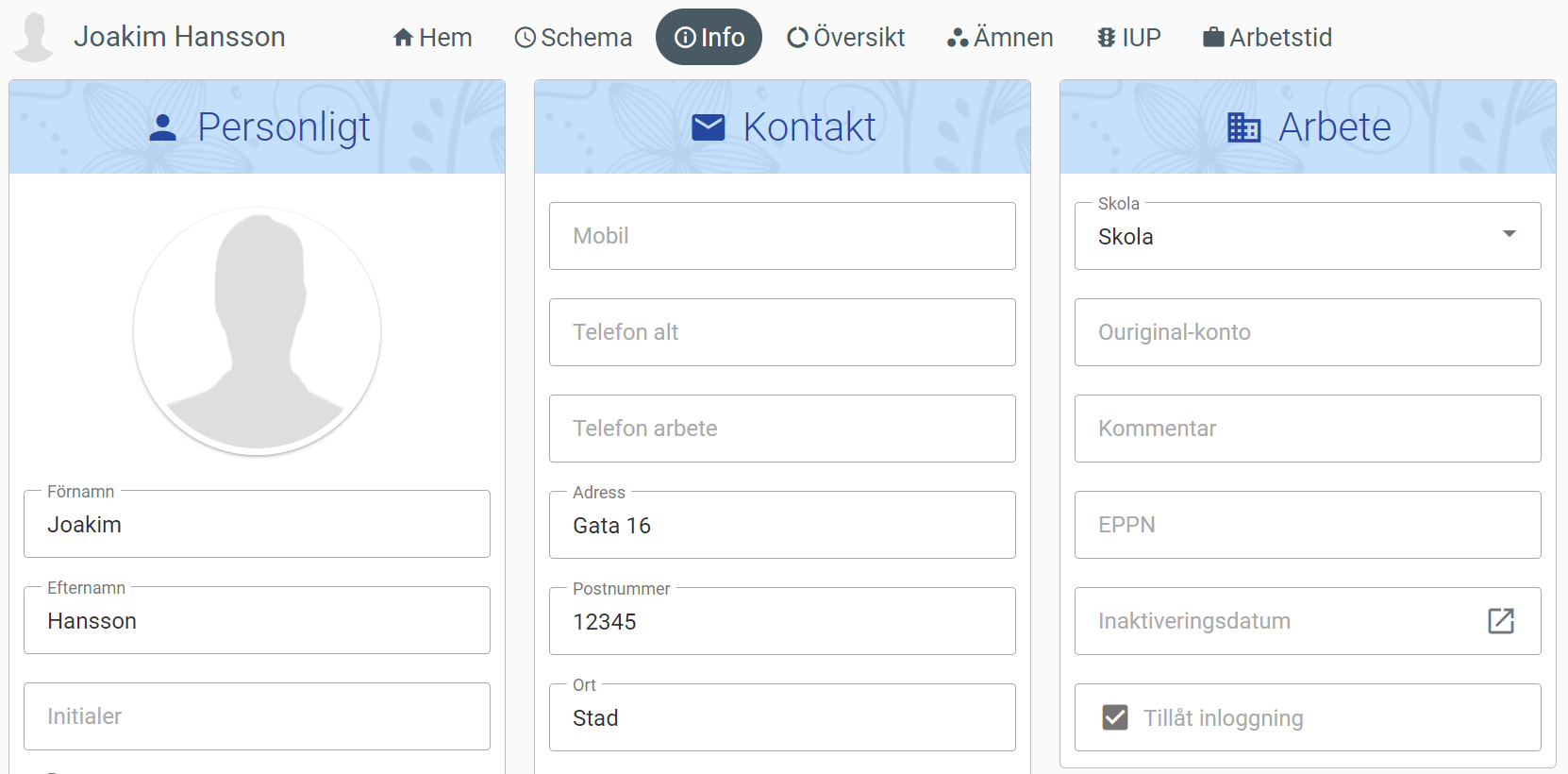Go to the Hem tab

433,38
